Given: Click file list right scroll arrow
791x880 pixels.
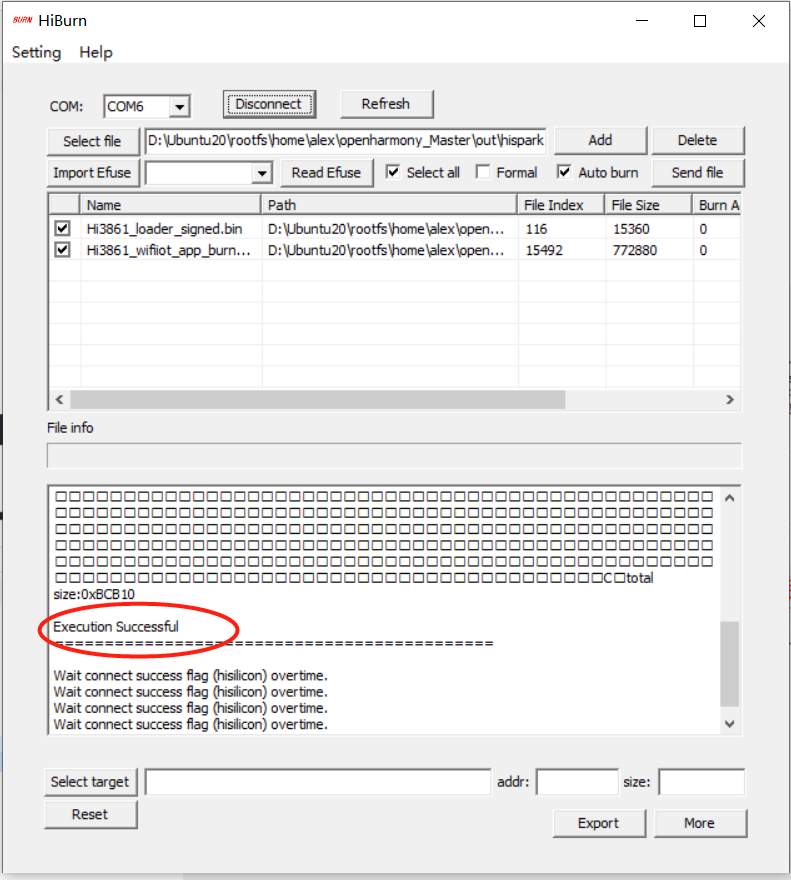Looking at the screenshot, I should click(730, 400).
